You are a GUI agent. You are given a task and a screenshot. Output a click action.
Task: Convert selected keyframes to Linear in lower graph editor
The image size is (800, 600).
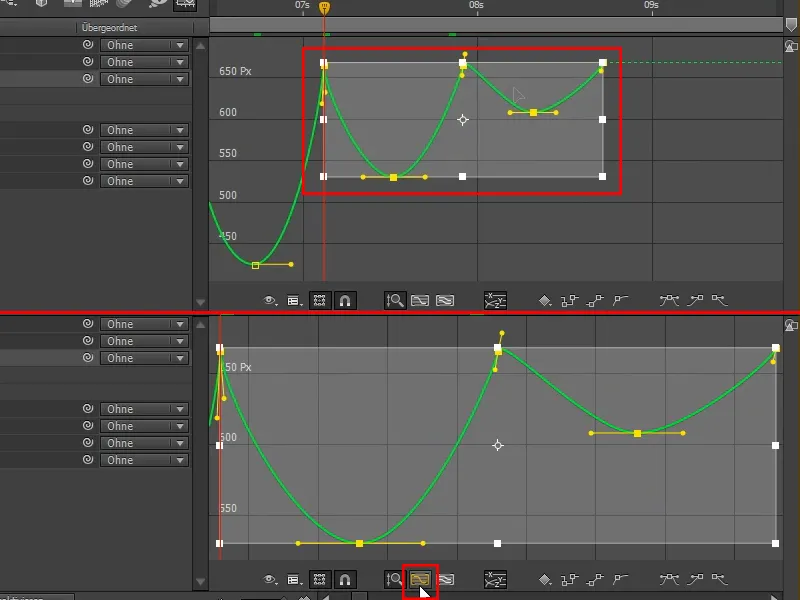pos(595,580)
